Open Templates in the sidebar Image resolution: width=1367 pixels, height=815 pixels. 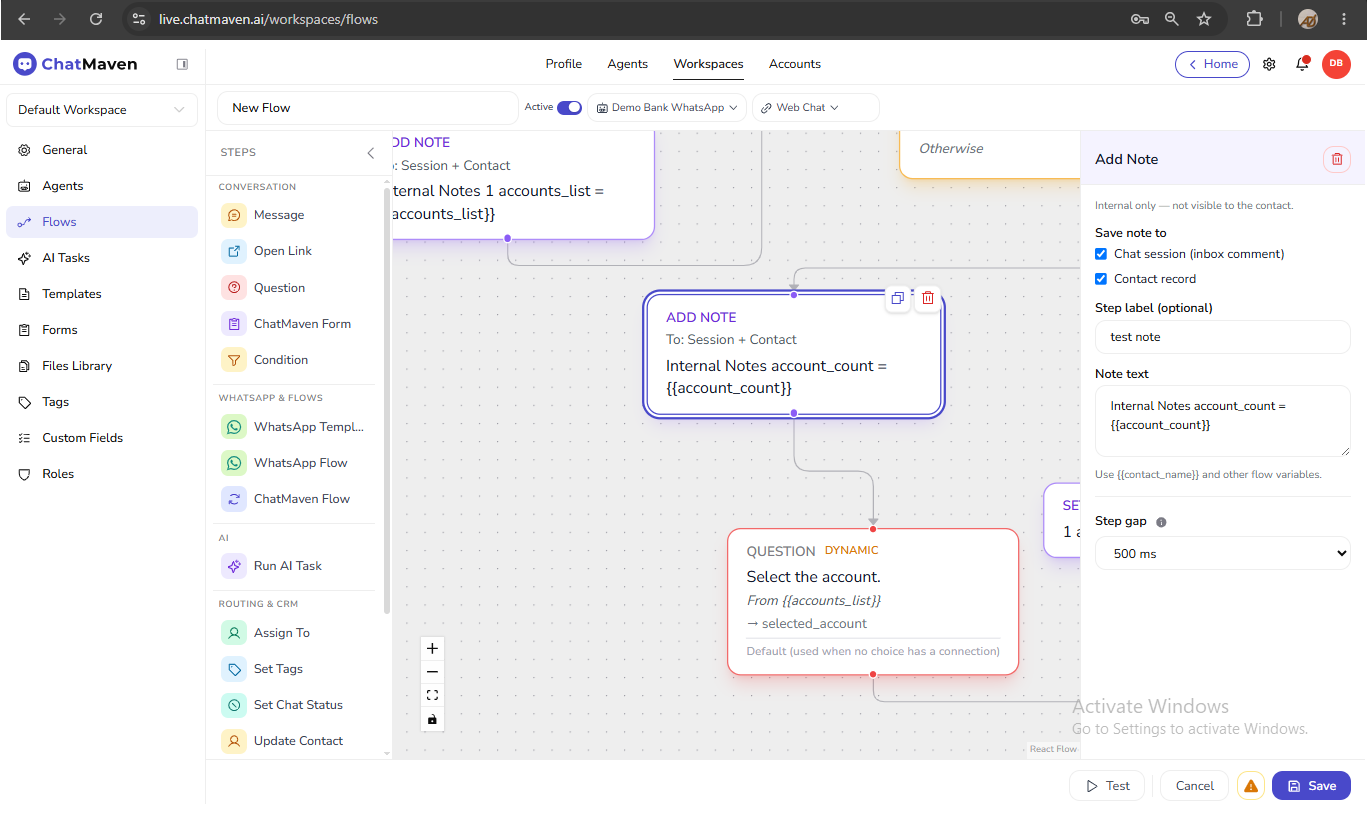(x=102, y=294)
